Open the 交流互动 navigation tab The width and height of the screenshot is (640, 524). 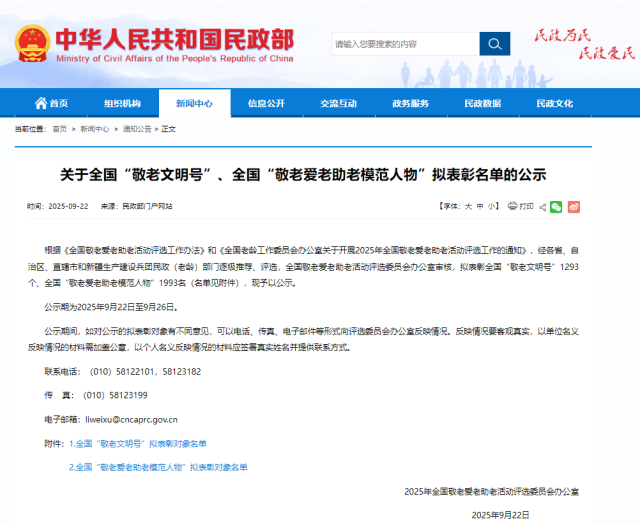338,103
